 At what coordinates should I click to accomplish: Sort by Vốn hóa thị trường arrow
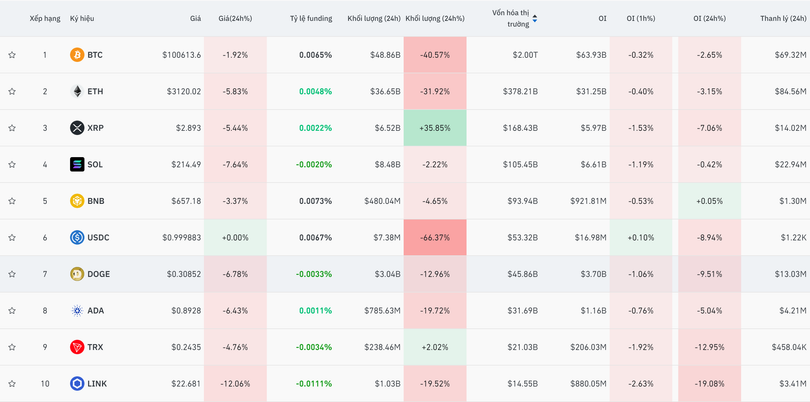click(535, 18)
